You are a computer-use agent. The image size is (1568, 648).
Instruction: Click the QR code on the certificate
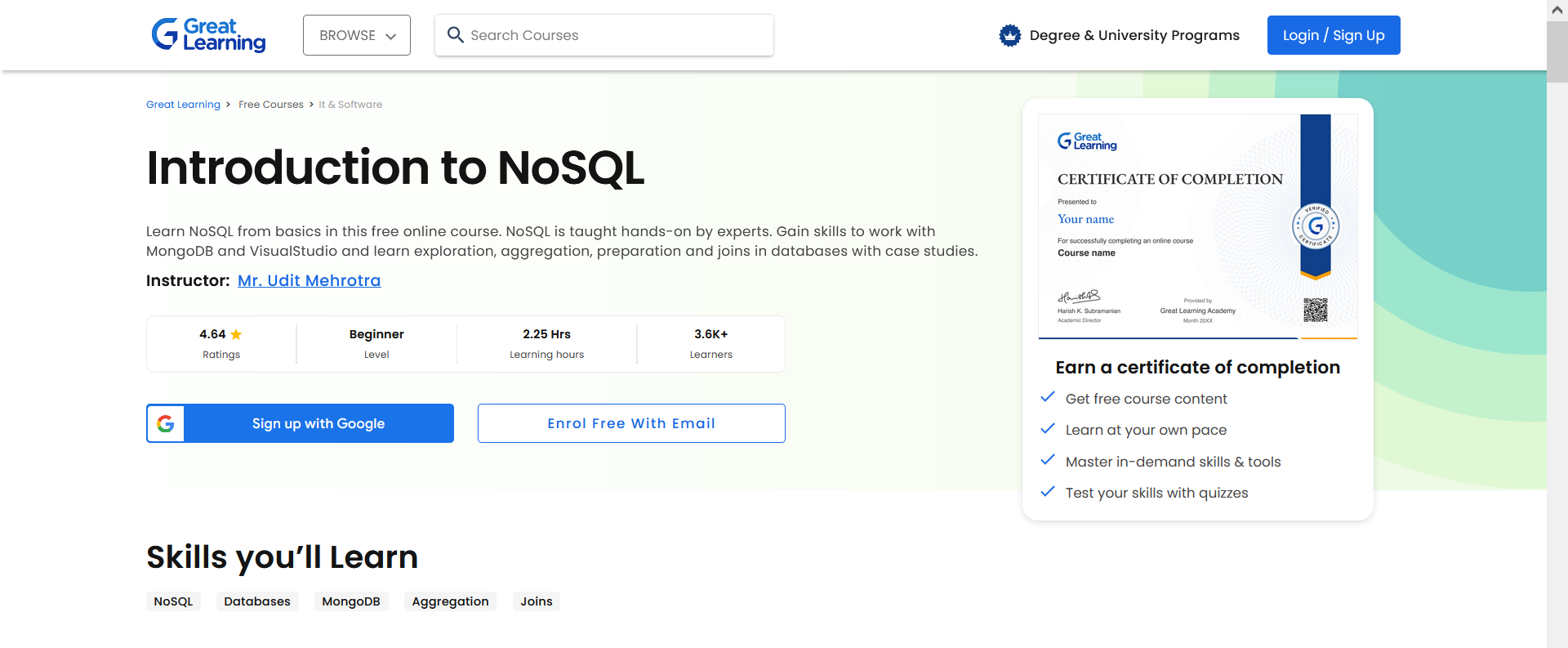point(1315,310)
